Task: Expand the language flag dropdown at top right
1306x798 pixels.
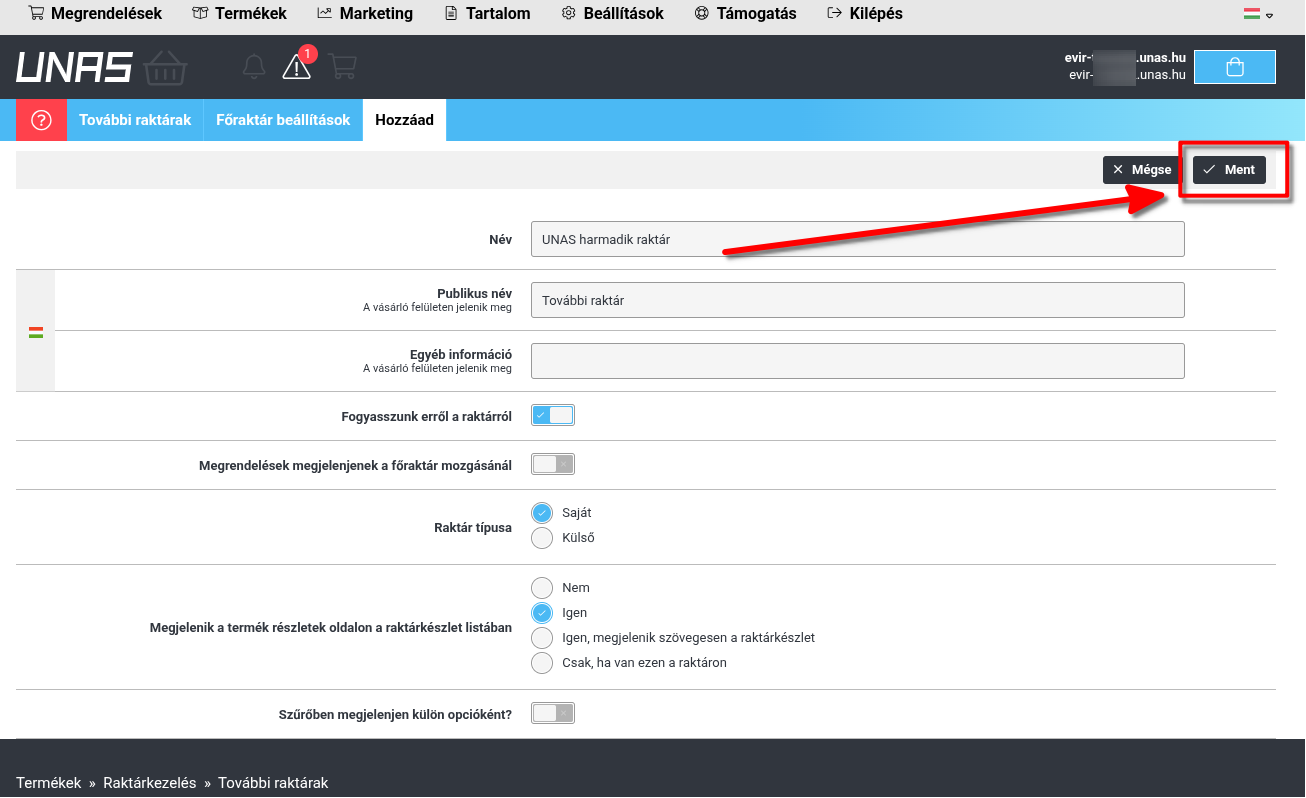Action: point(1258,14)
